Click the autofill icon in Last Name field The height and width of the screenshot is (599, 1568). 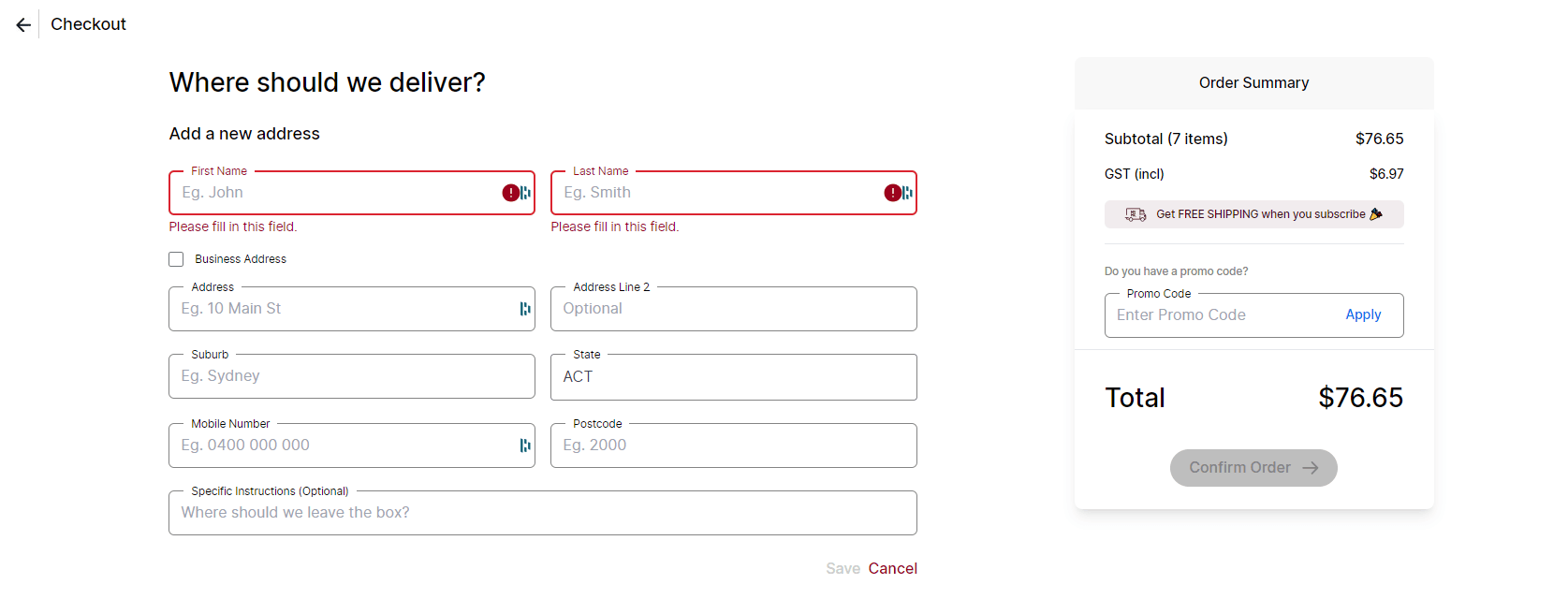pyautogui.click(x=908, y=193)
